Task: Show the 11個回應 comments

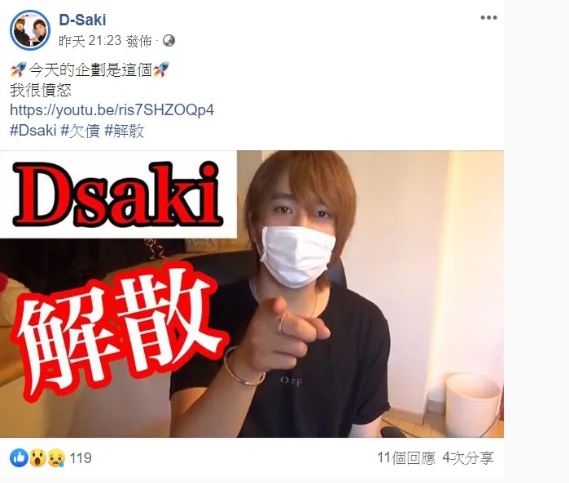Action: coord(406,458)
